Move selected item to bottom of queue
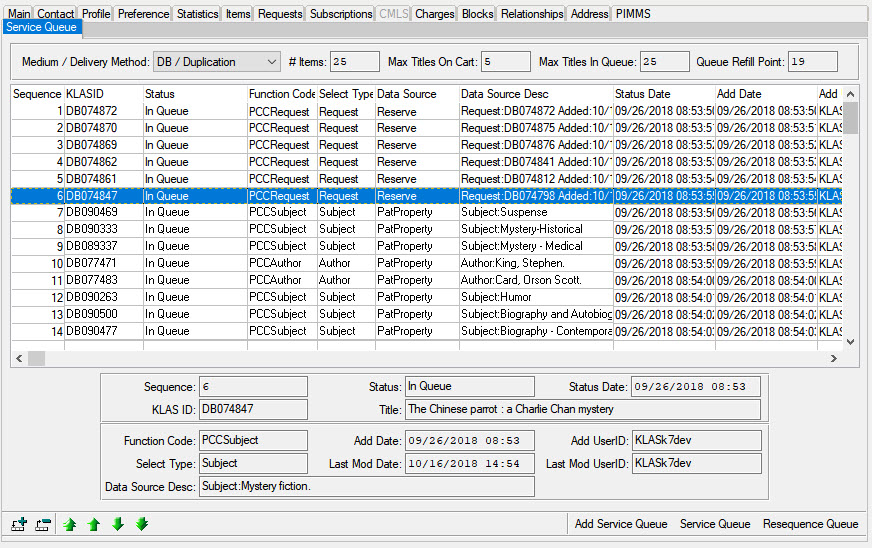This screenshot has width=872, height=548. (x=142, y=524)
